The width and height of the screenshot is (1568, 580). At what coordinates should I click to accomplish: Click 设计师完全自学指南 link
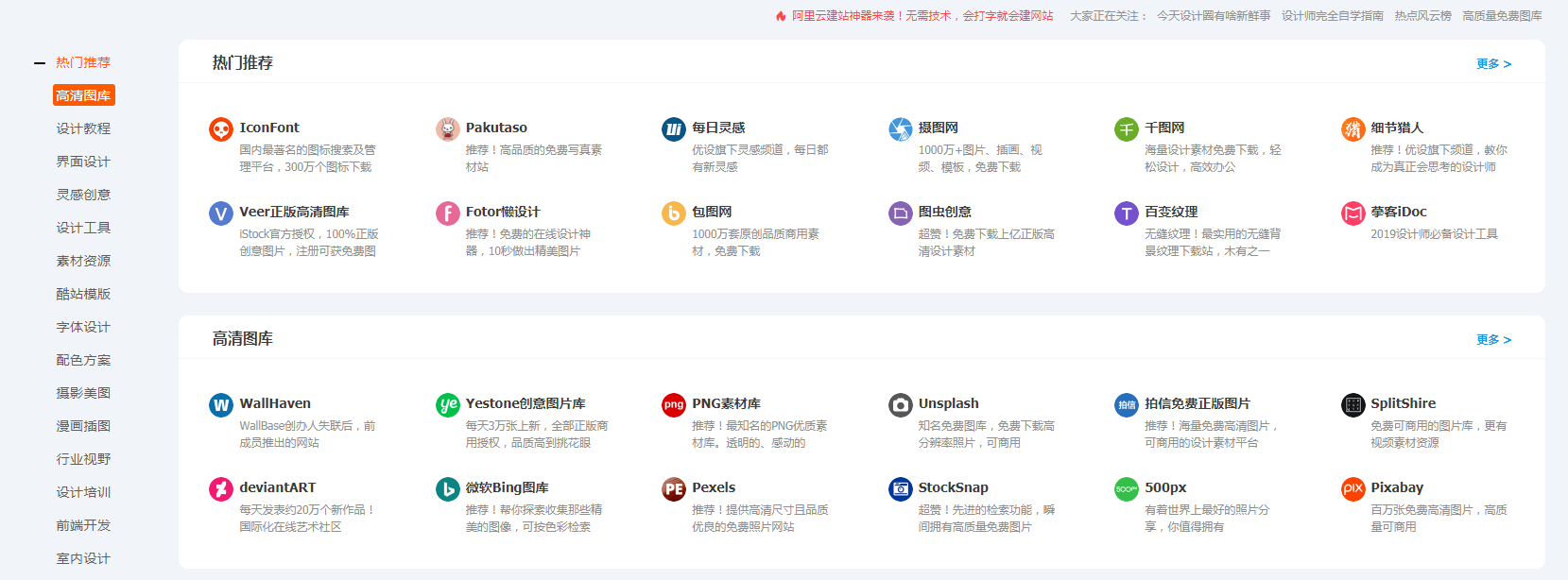1333,16
